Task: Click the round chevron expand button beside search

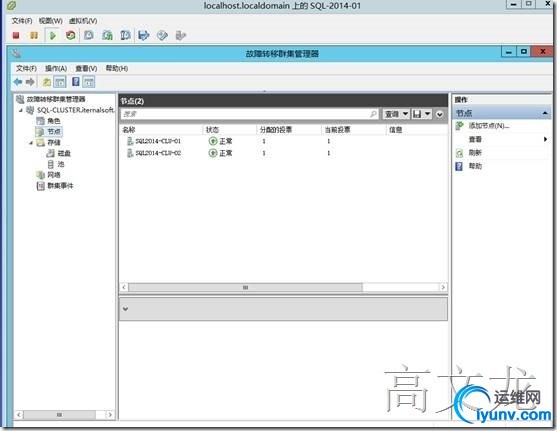Action: tap(439, 114)
